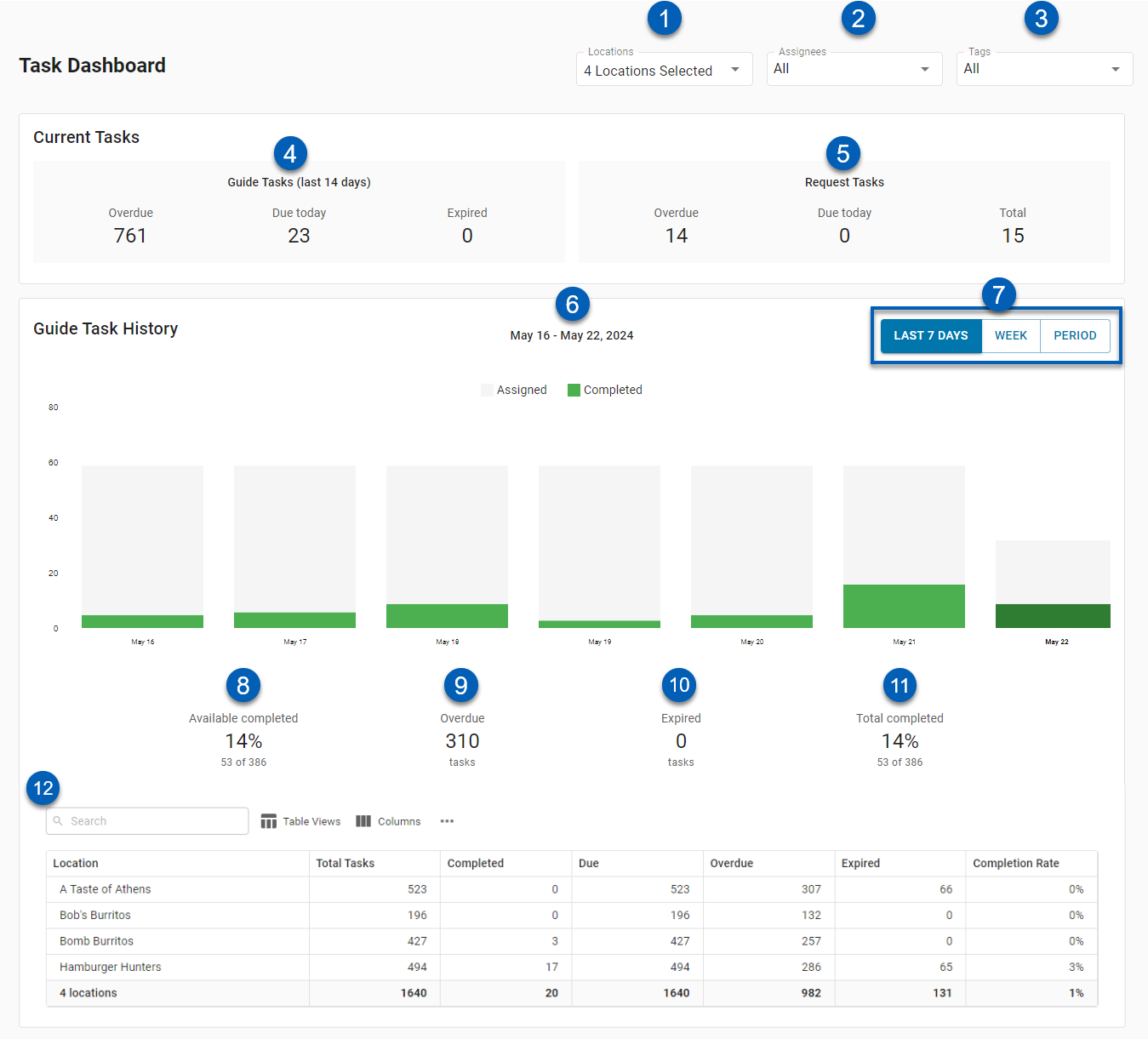
Task: Click the May 21 completed bar
Action: pos(904,606)
